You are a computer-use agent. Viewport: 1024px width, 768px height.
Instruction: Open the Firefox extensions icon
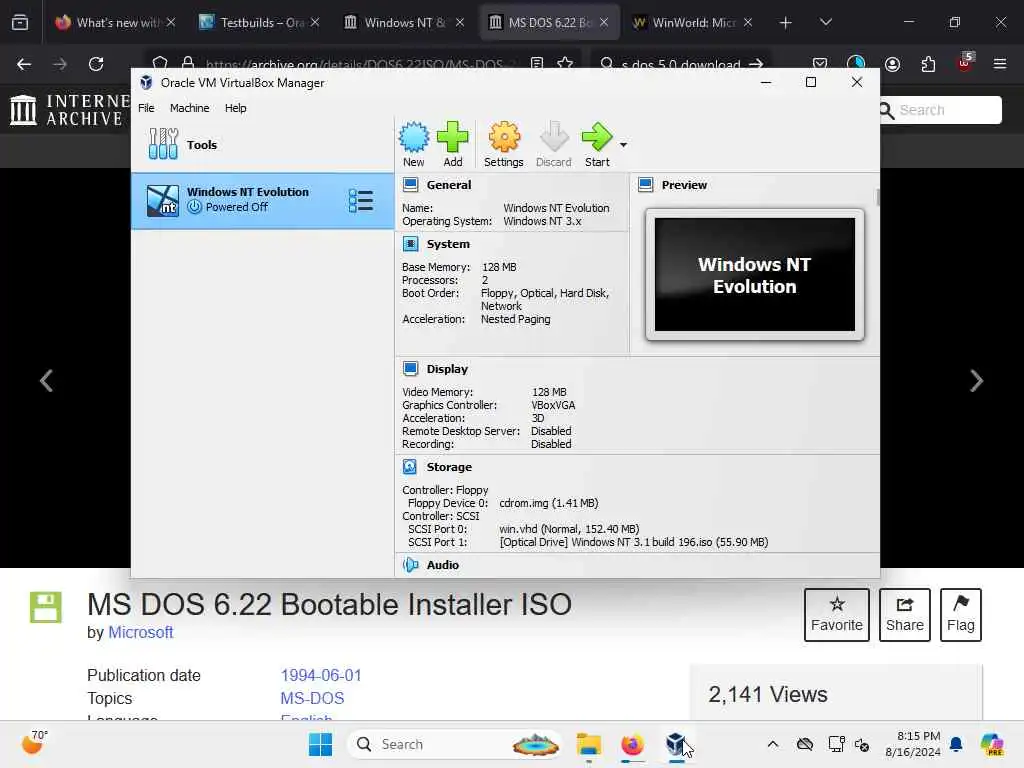928,64
